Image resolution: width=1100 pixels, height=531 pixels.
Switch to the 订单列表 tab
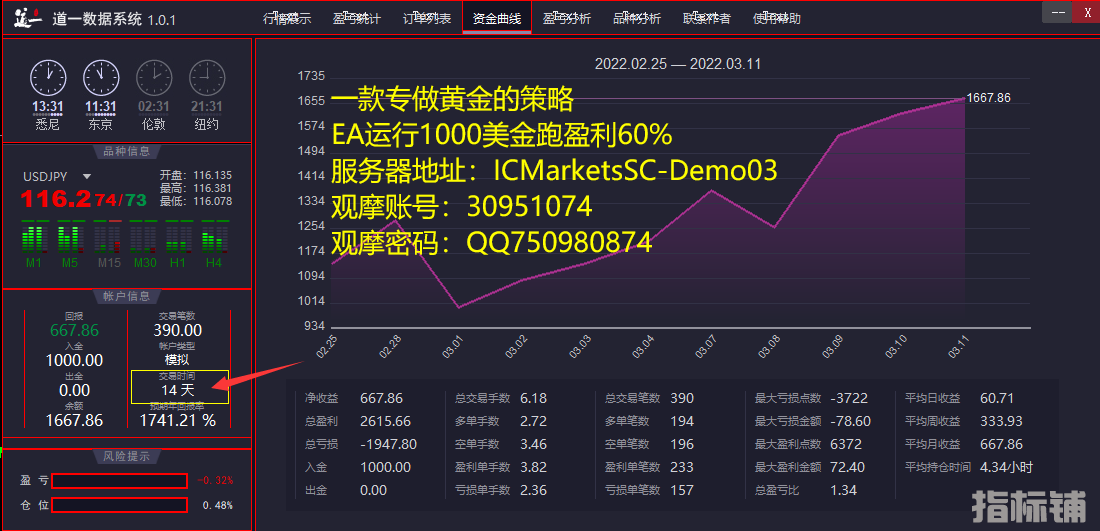(427, 18)
